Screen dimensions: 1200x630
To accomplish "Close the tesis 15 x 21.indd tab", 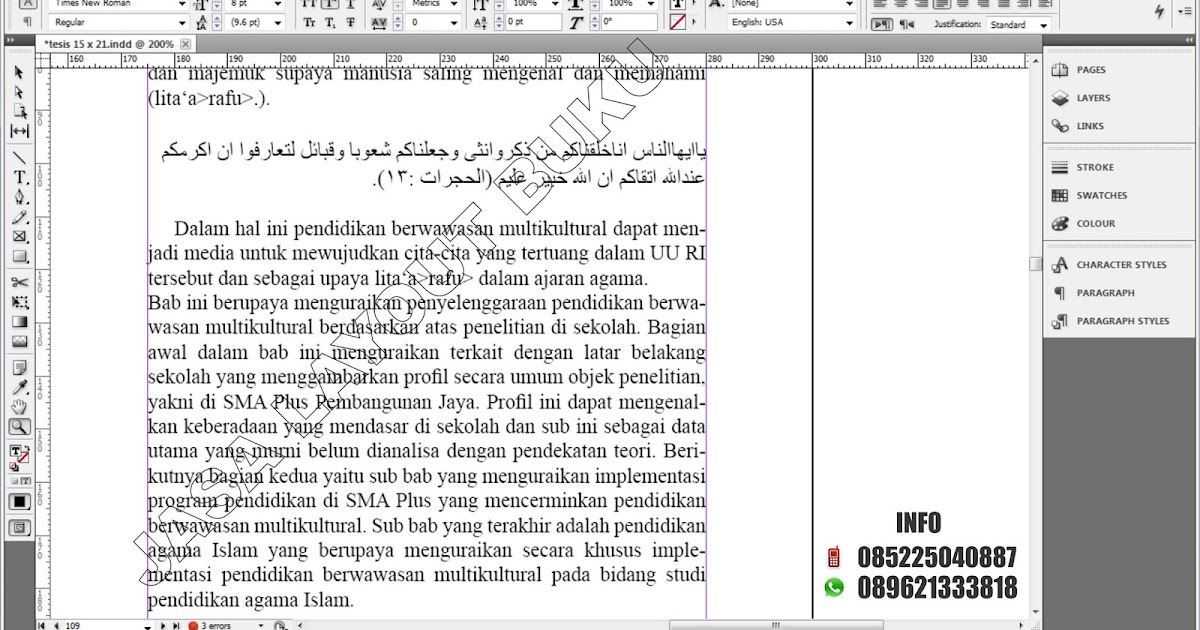I will [186, 45].
